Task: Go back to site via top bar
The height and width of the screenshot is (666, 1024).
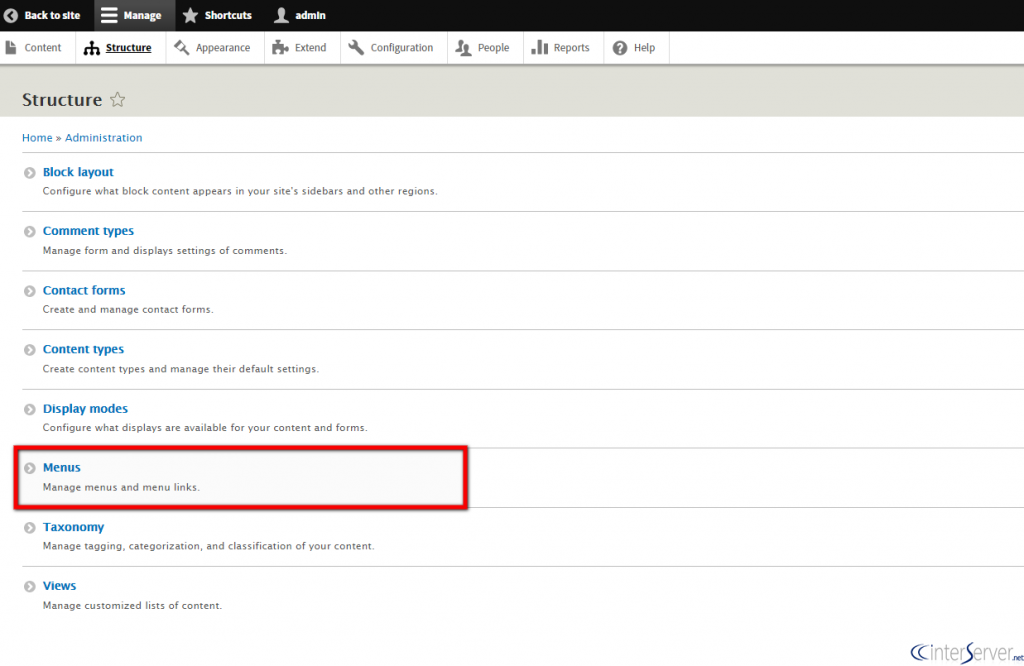Action: pos(52,15)
